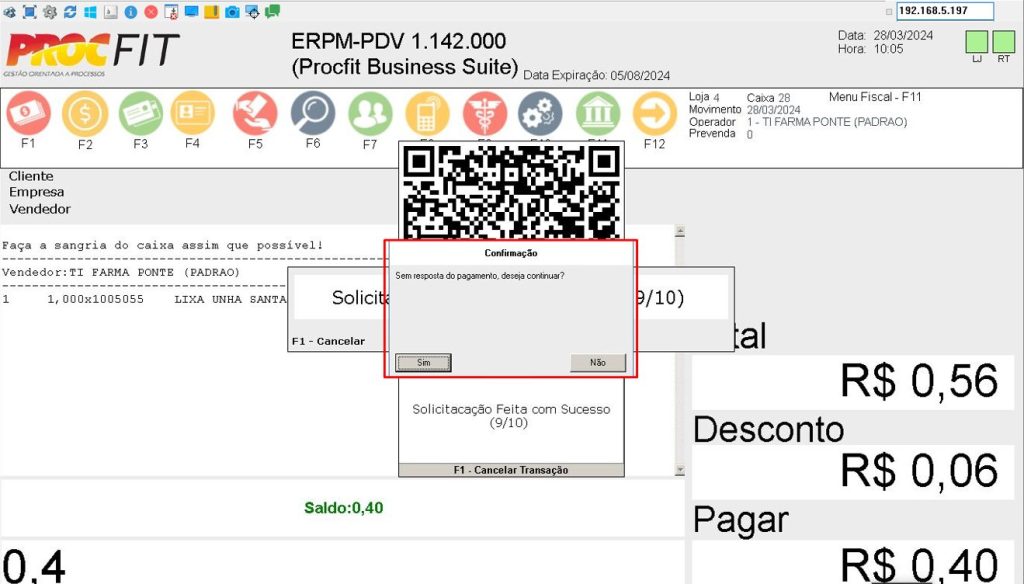The width and height of the screenshot is (1024, 584).
Task: Click the Data Expiração 05/08/2024 text
Action: (596, 75)
